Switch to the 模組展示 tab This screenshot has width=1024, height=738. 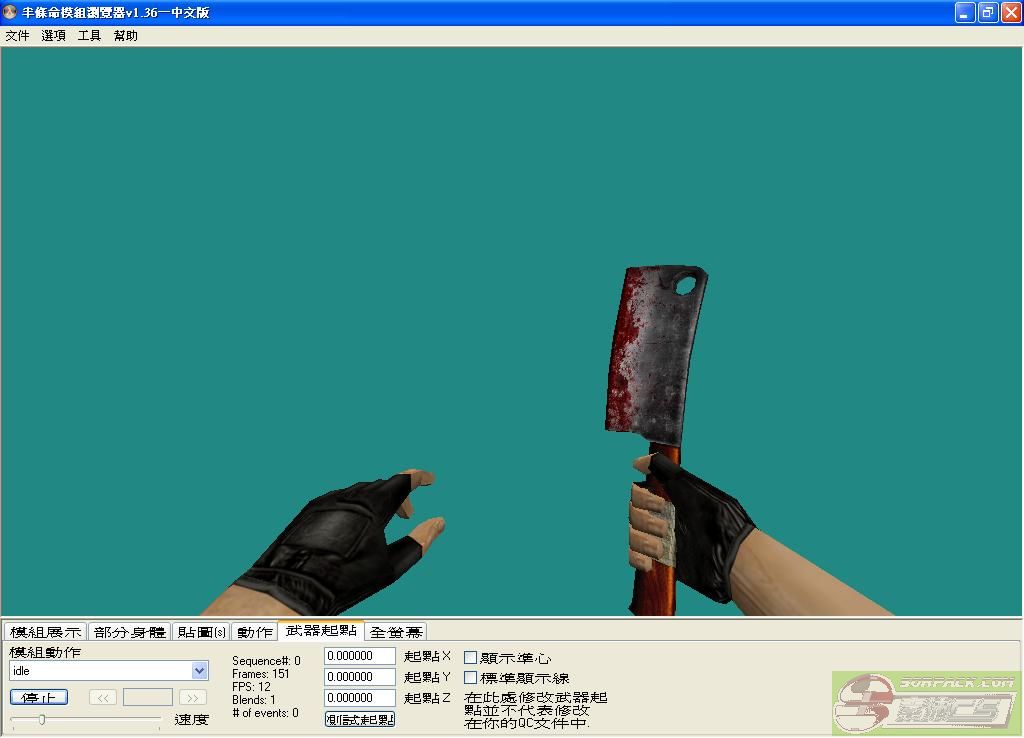[45, 632]
